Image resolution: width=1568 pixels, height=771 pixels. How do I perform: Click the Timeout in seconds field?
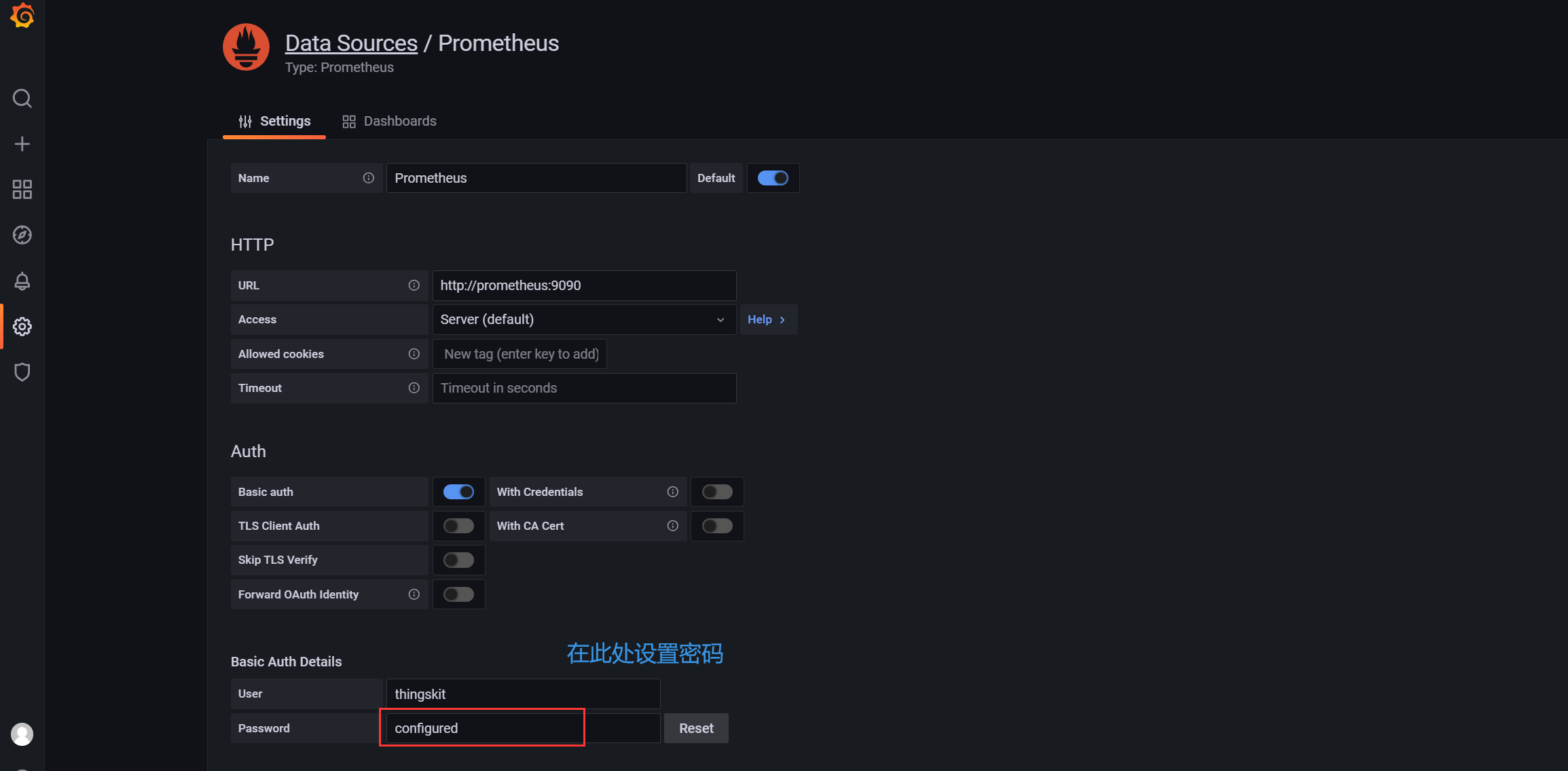click(x=584, y=388)
